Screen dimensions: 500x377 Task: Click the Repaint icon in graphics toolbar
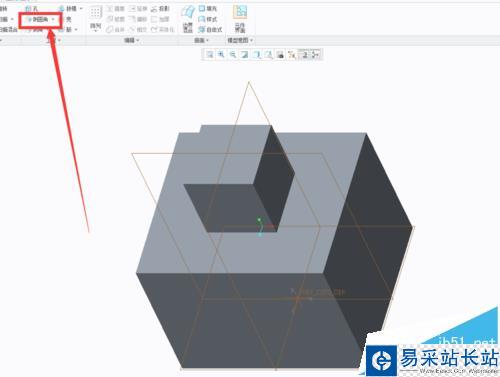tap(245, 54)
